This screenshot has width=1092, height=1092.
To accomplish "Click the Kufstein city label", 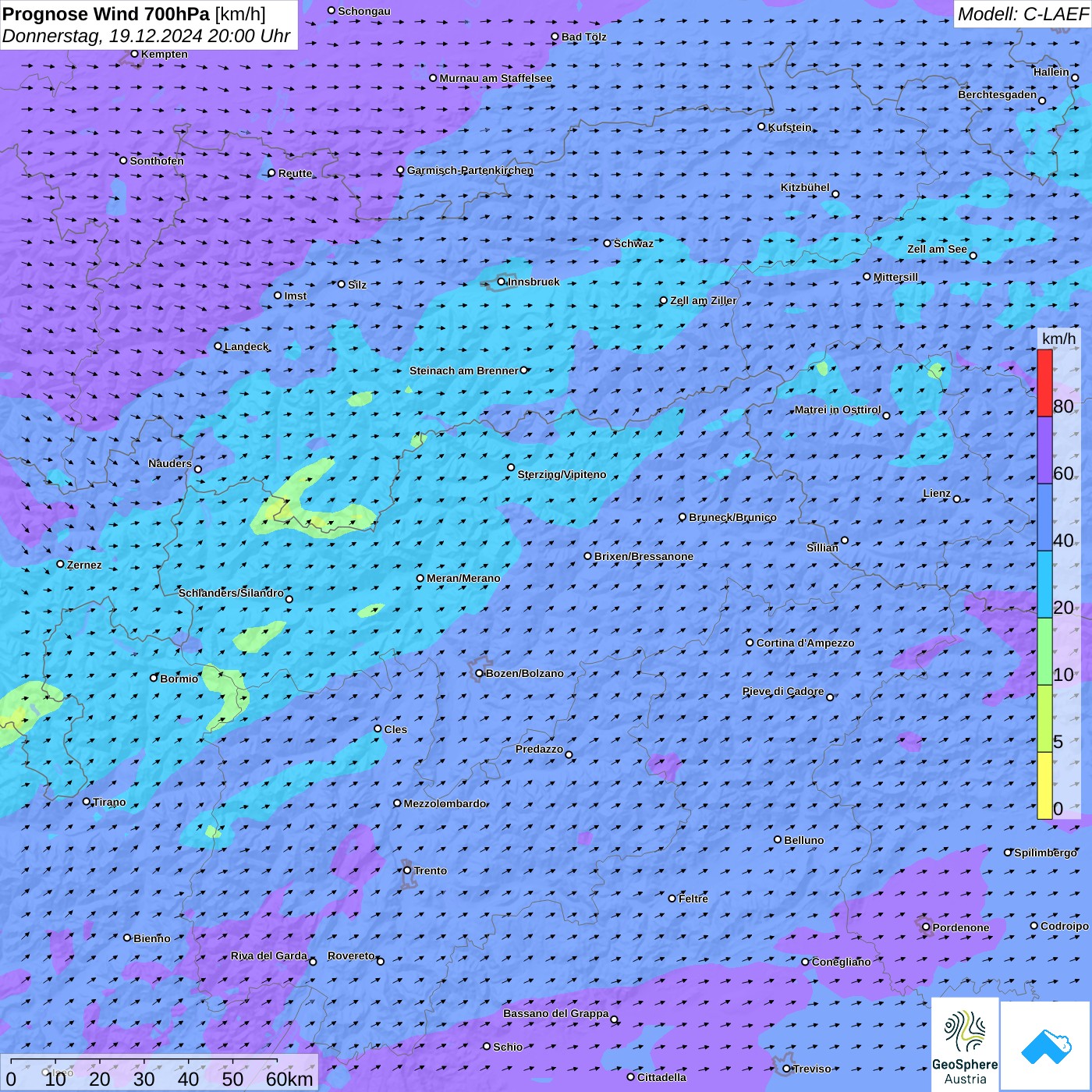I will 789,127.
